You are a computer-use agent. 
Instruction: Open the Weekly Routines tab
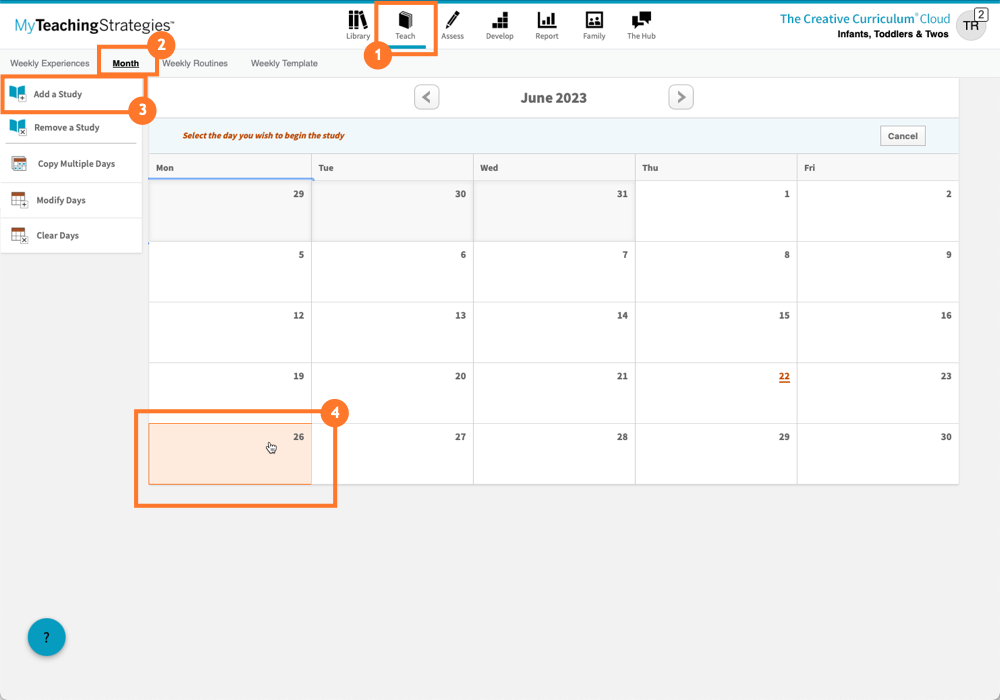click(195, 62)
